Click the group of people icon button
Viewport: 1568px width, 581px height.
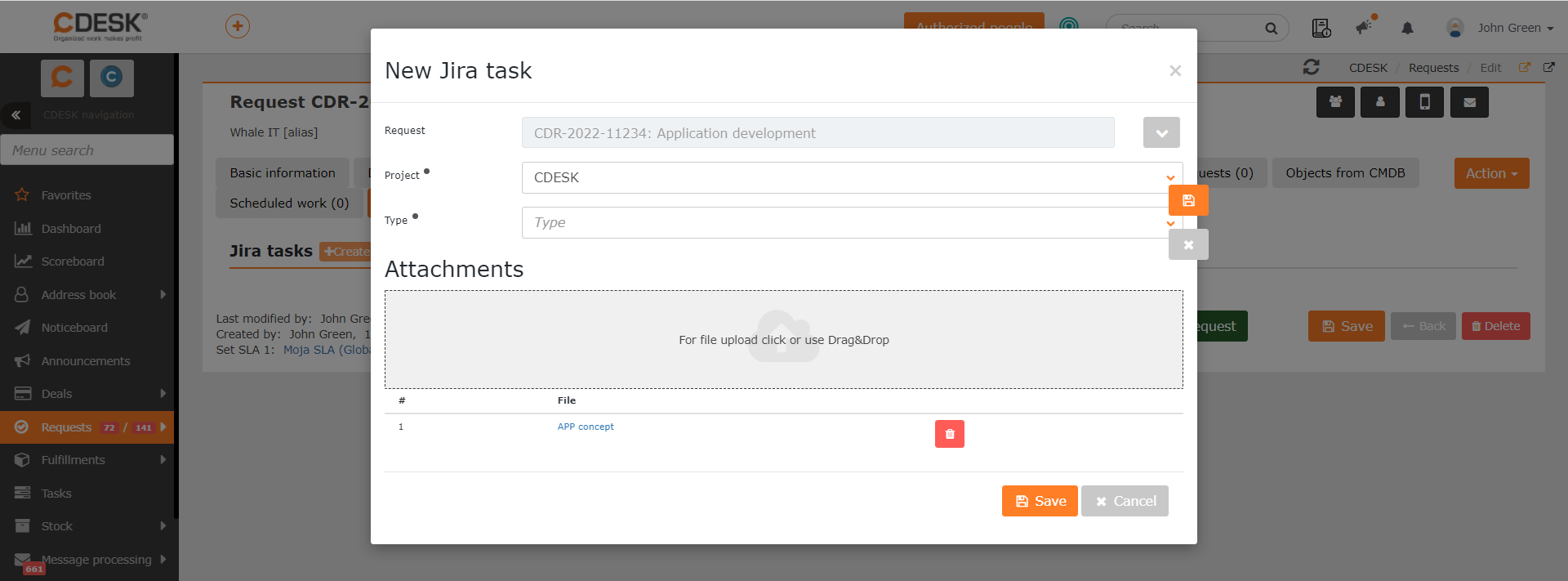[x=1335, y=102]
